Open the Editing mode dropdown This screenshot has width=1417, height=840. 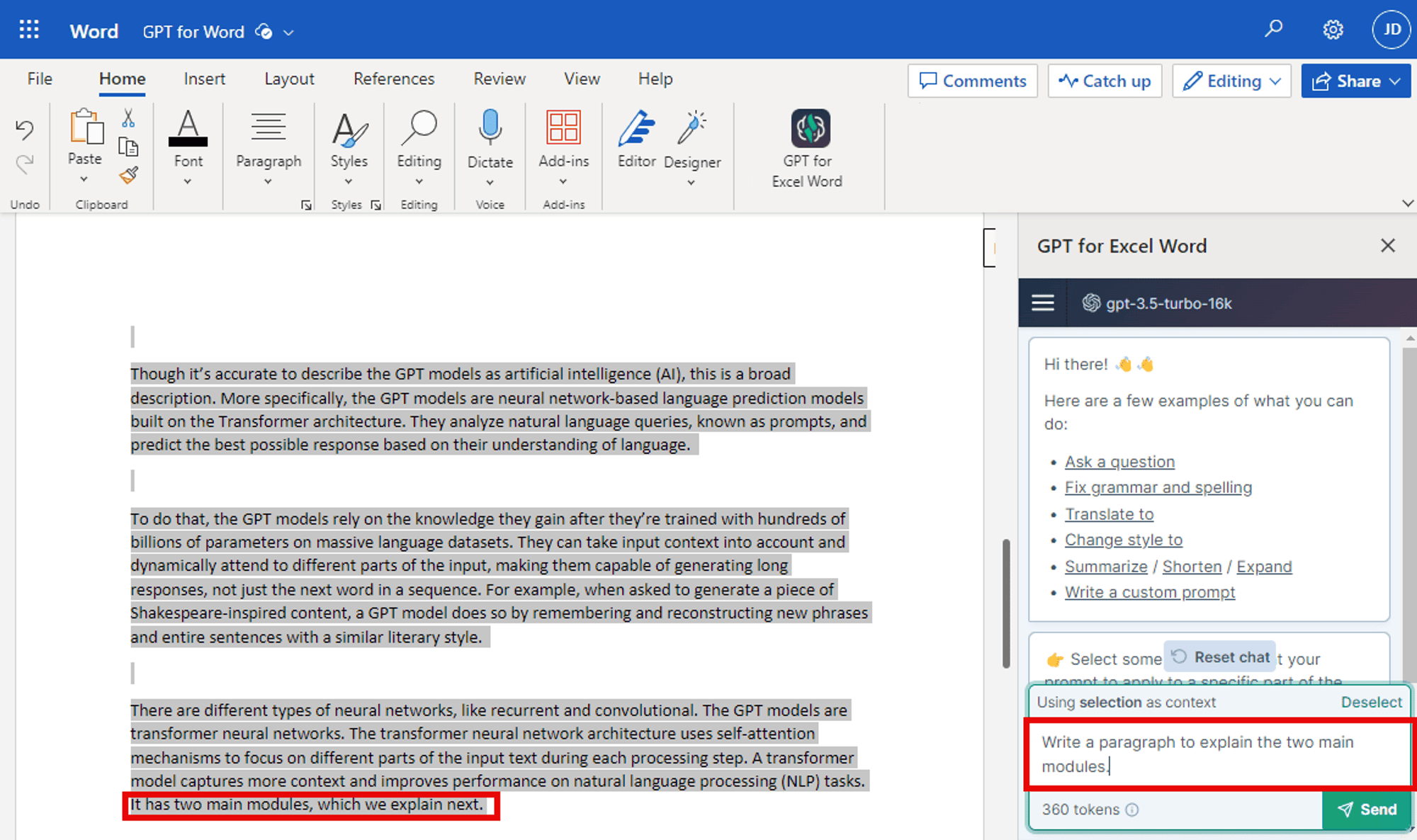(x=1231, y=81)
